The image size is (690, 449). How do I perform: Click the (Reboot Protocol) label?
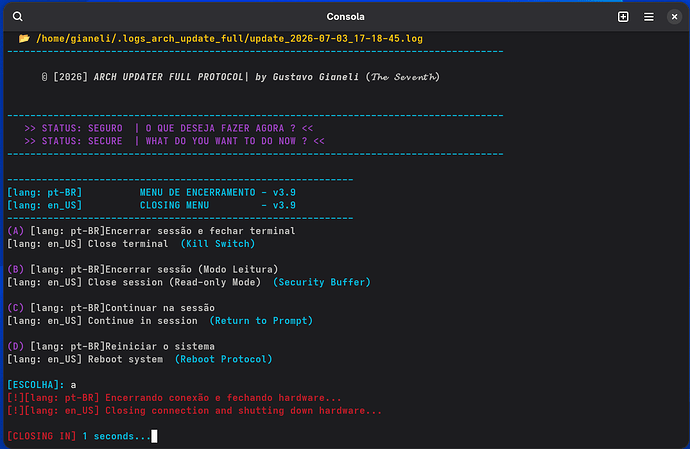(x=224, y=359)
